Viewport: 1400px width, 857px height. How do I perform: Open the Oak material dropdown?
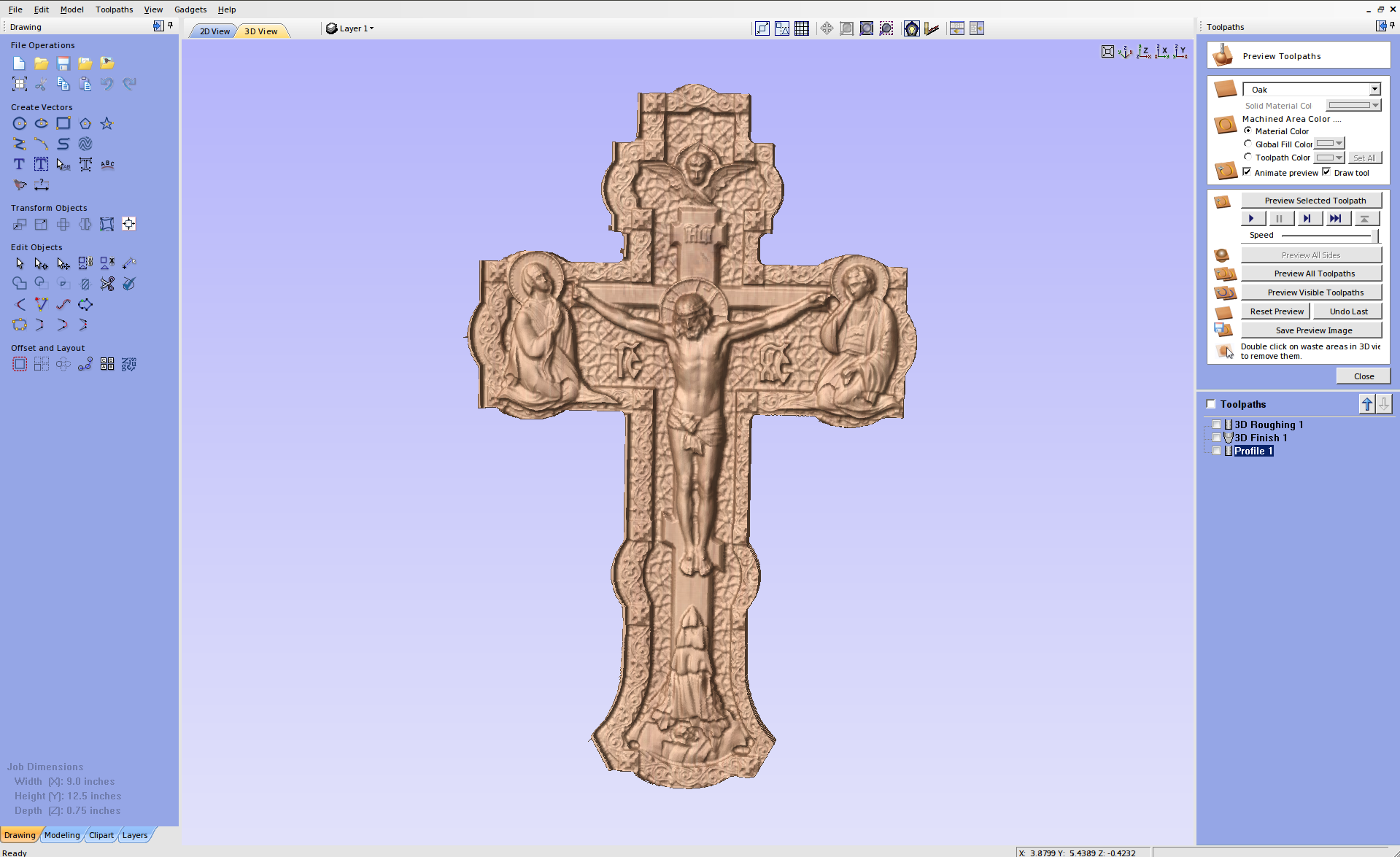click(1376, 89)
